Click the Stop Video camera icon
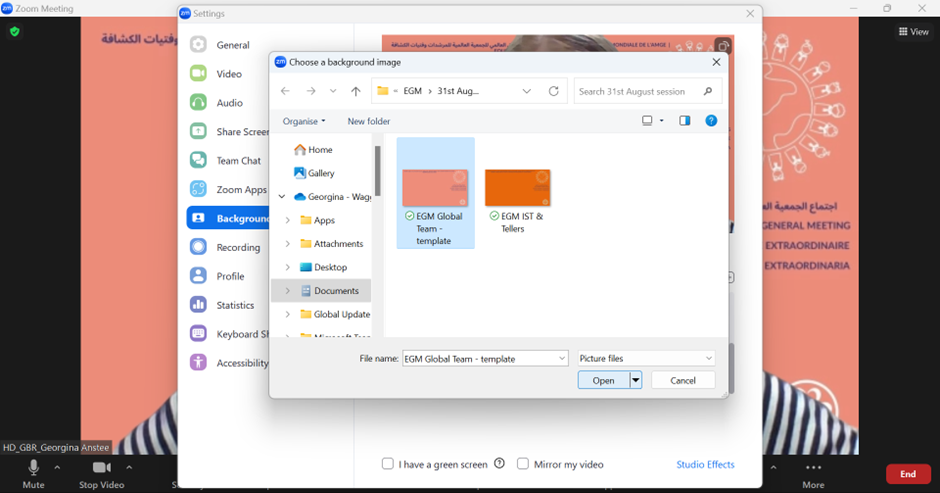 (x=101, y=467)
